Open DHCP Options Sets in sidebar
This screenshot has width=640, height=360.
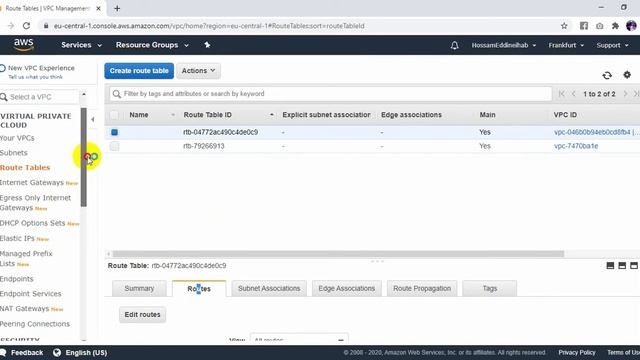33,223
